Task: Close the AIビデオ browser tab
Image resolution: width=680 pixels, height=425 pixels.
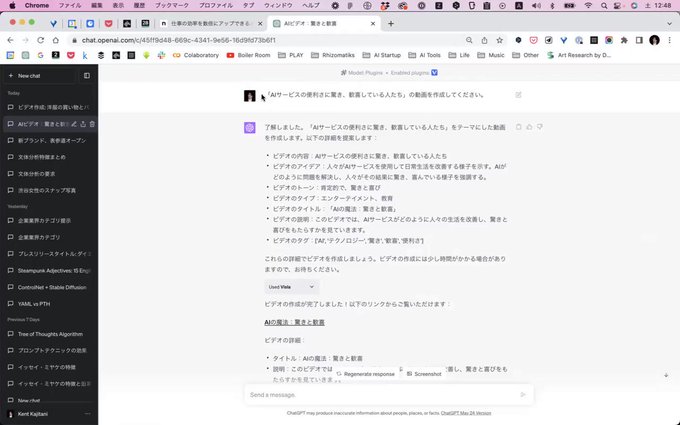Action: coord(373,24)
